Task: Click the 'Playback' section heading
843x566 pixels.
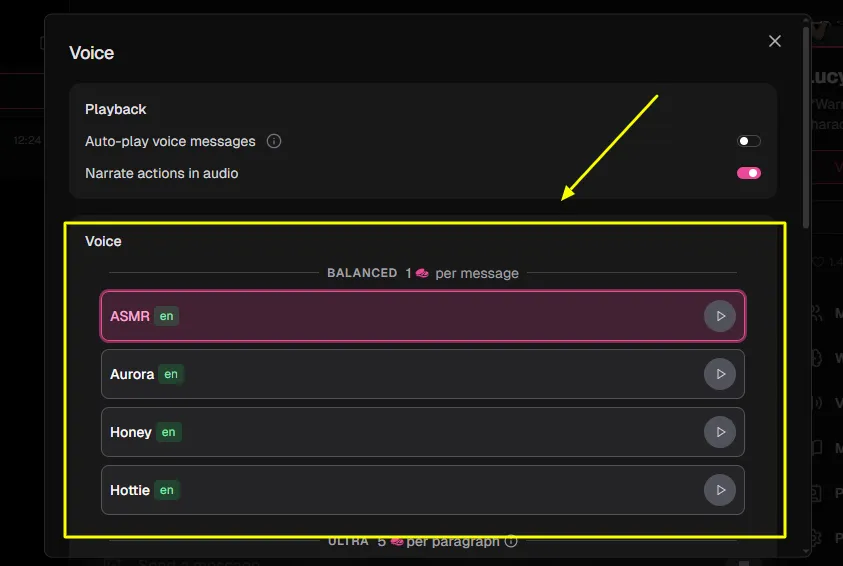Action: 116,109
